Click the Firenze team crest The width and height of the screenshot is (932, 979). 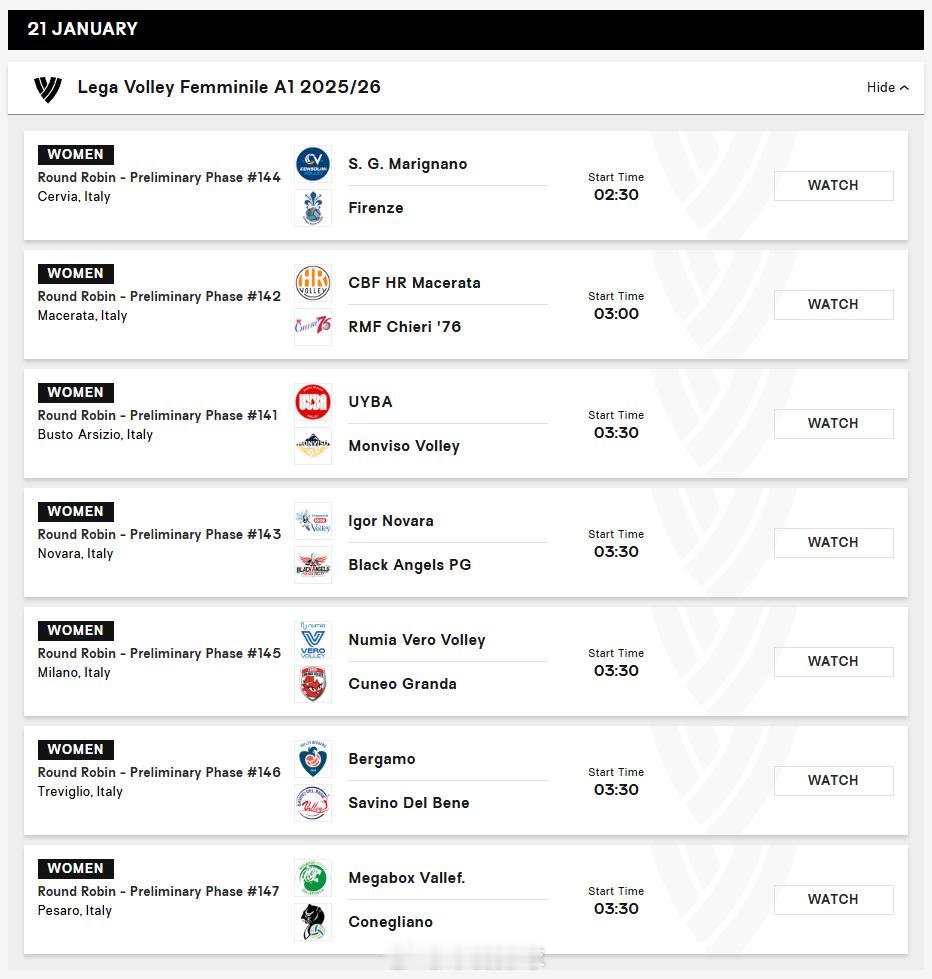coord(313,208)
